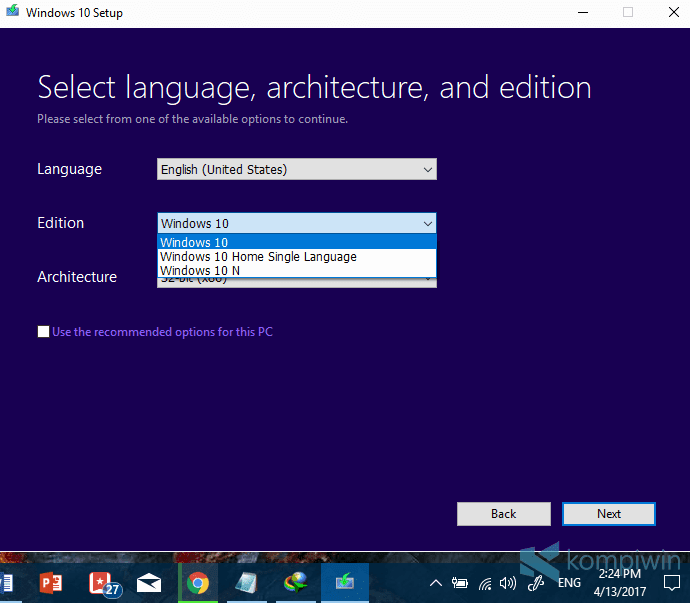Open PowerPoint from the taskbar

click(51, 583)
